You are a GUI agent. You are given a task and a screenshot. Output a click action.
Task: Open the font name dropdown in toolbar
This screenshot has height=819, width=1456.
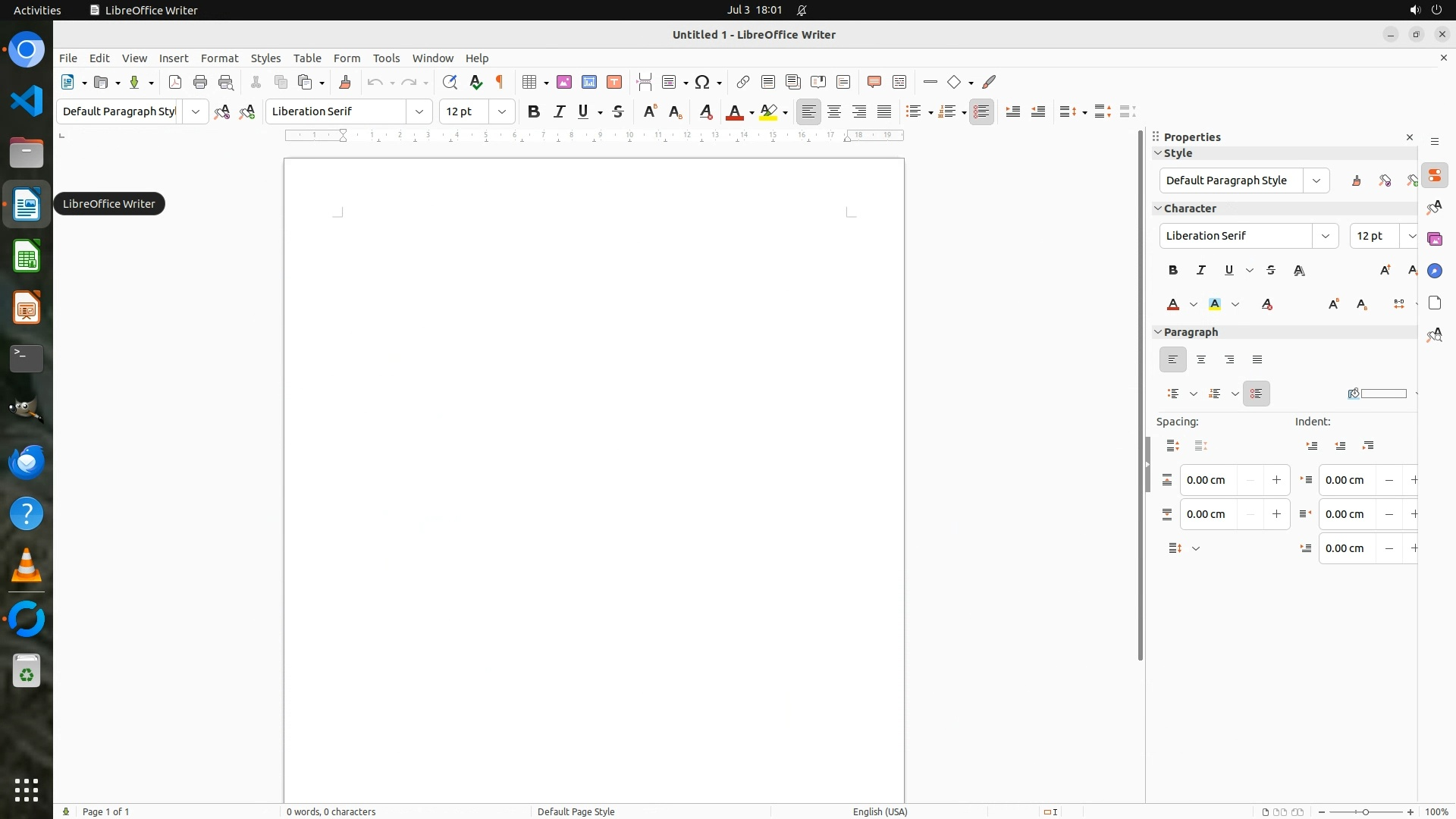tap(419, 111)
